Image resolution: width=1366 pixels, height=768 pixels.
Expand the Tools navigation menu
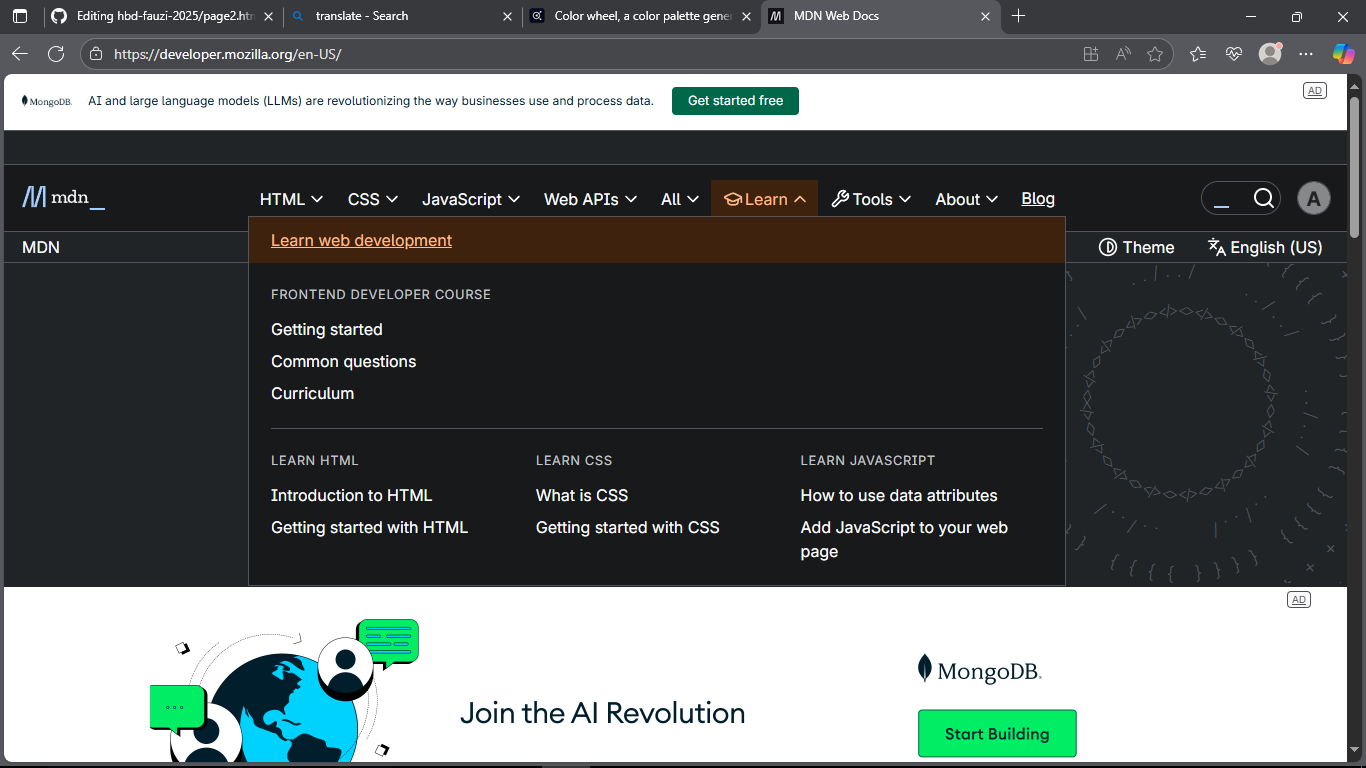871,199
